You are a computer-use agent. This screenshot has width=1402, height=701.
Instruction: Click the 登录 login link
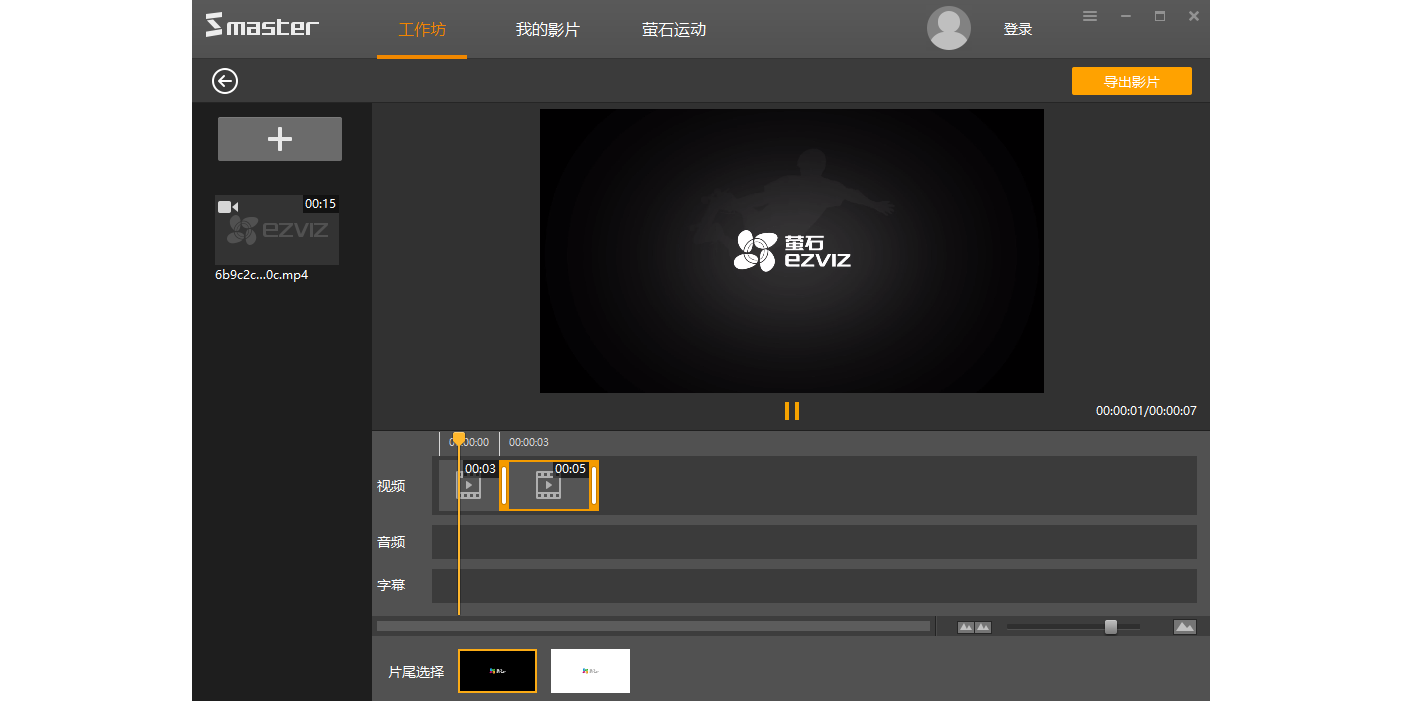[x=1017, y=28]
